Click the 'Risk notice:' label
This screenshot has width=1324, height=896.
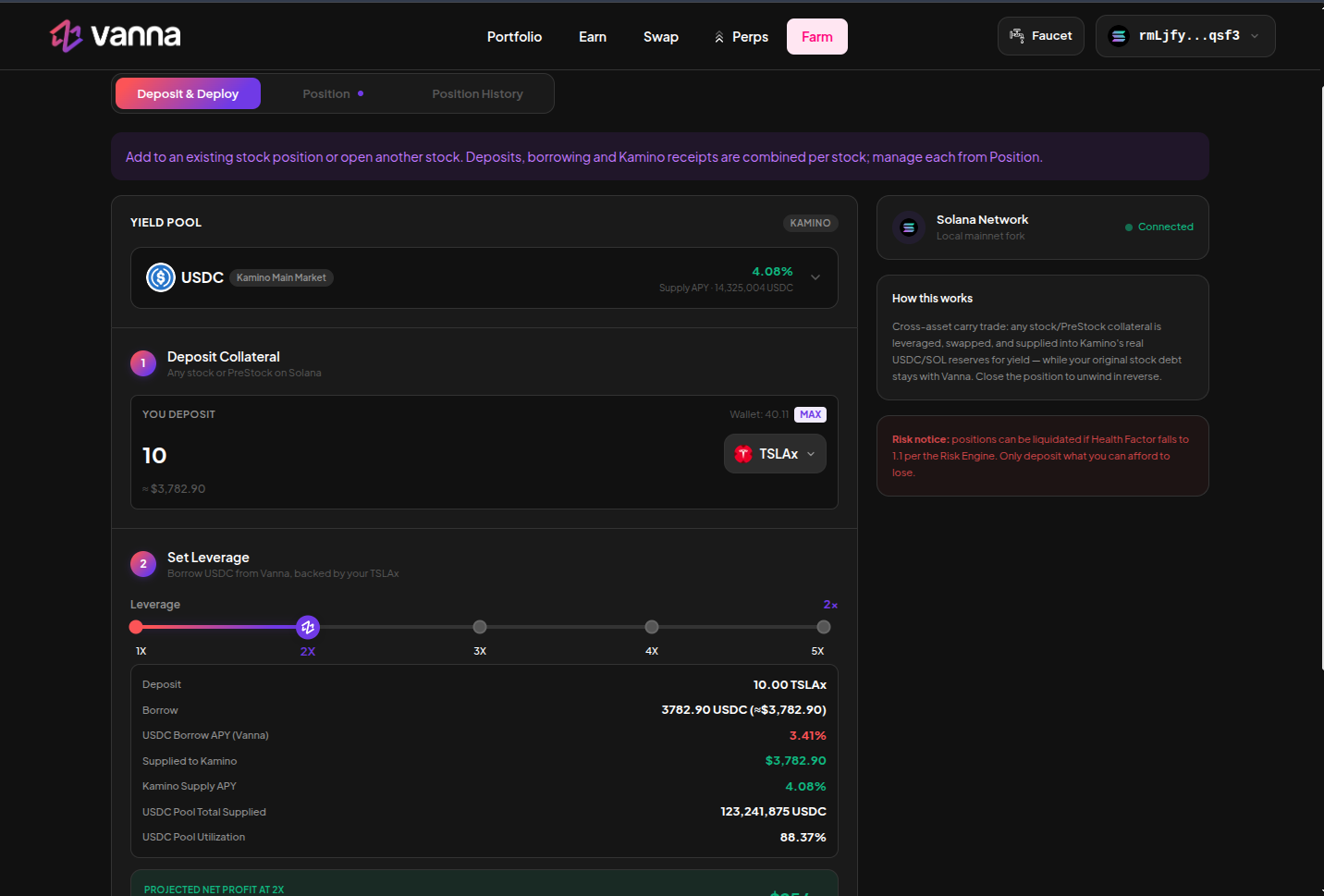pyautogui.click(x=920, y=439)
